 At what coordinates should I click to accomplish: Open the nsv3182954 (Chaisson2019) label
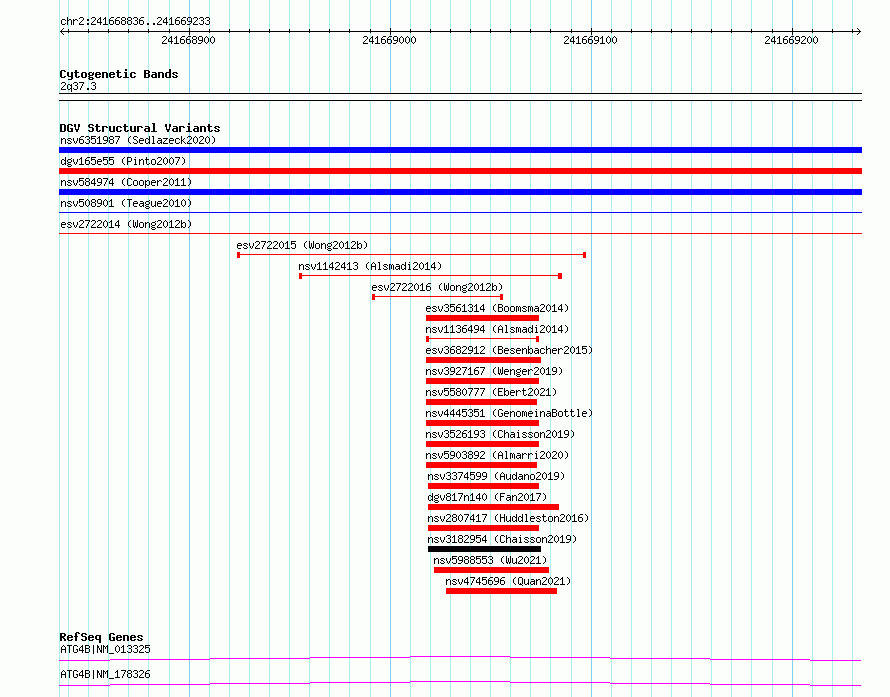click(x=502, y=539)
